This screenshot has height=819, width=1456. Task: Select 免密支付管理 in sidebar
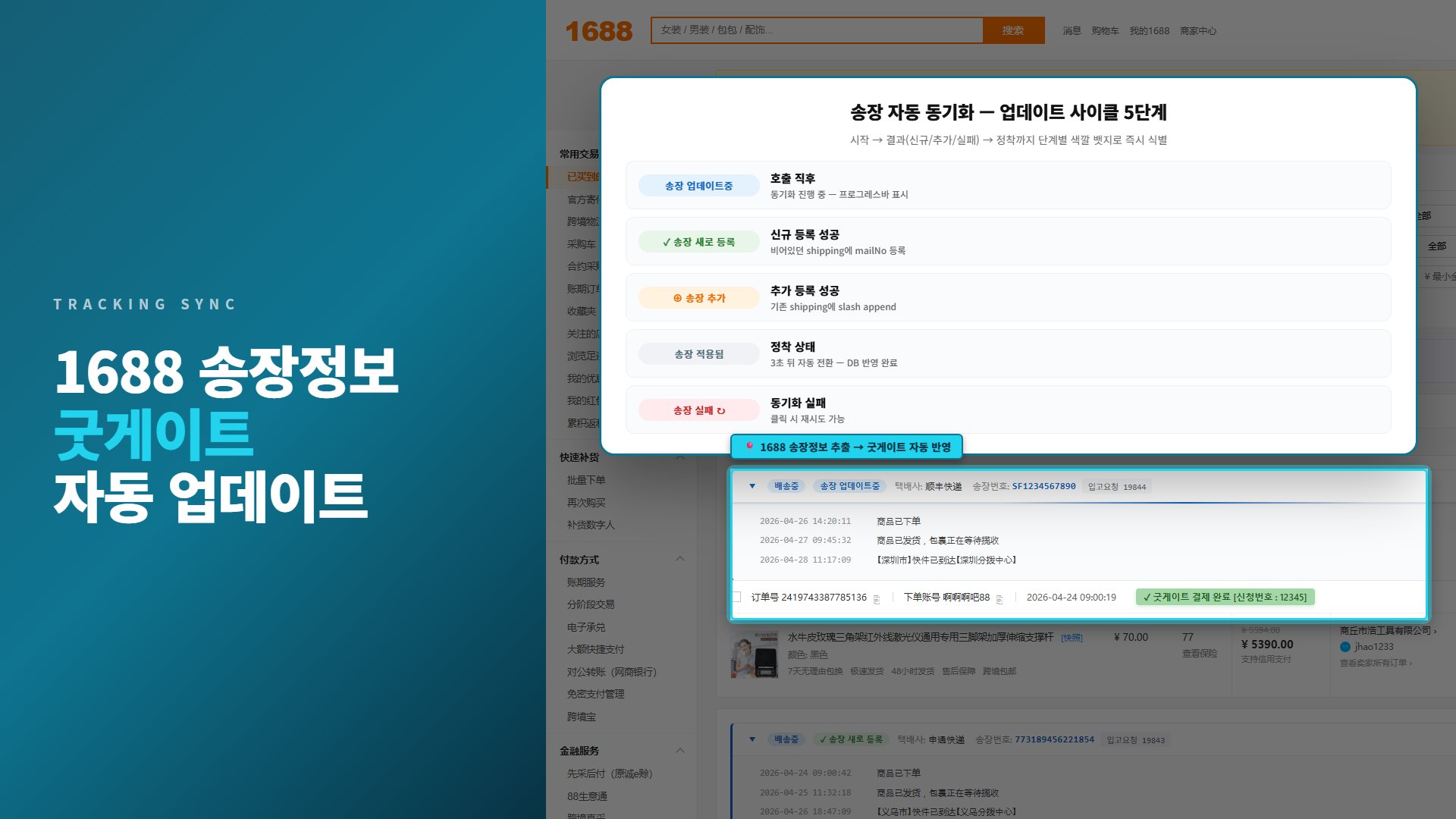click(x=595, y=694)
